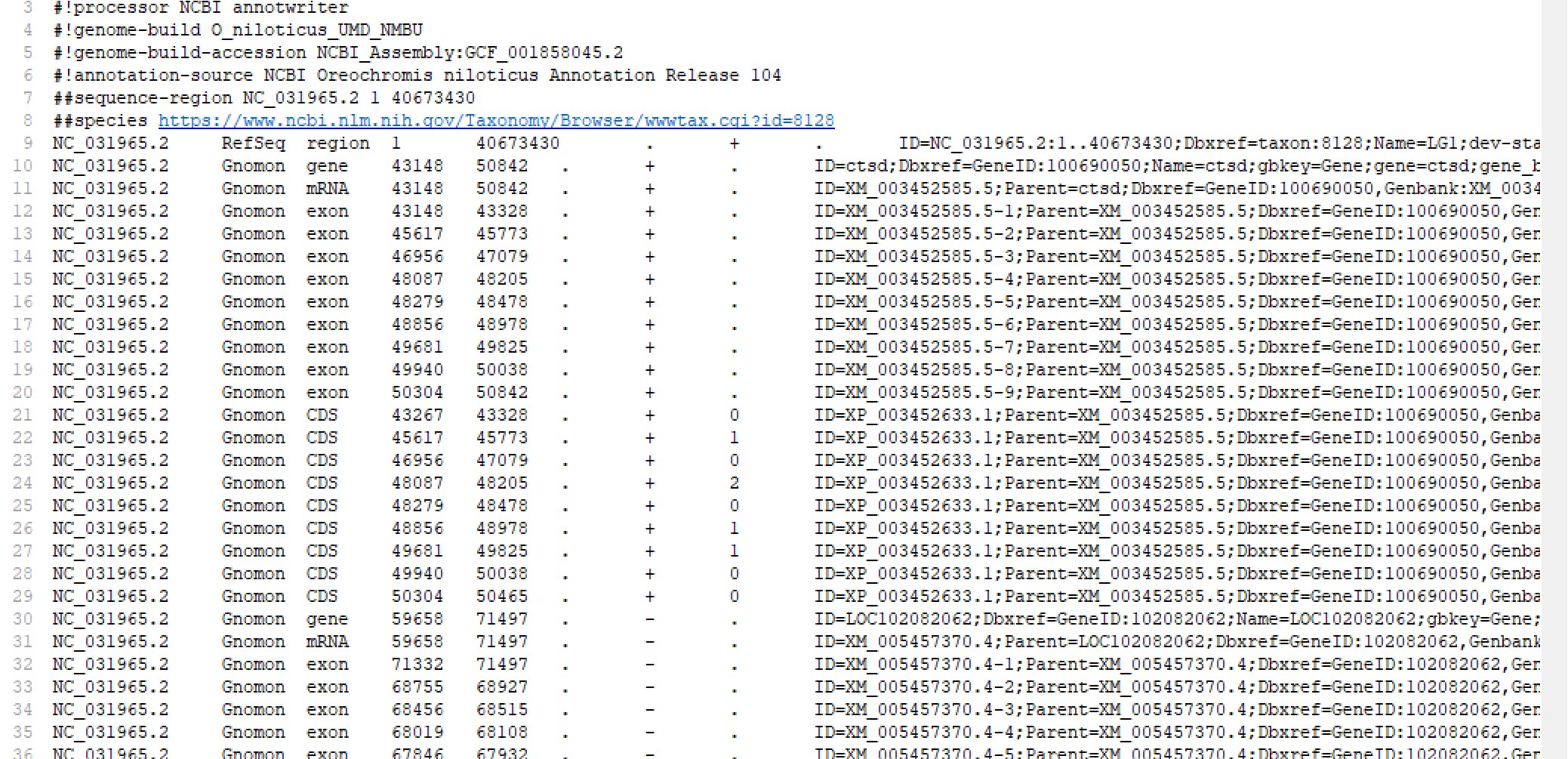The height and width of the screenshot is (759, 1568).
Task: Click the phase value 2 on line 24
Action: point(734,483)
